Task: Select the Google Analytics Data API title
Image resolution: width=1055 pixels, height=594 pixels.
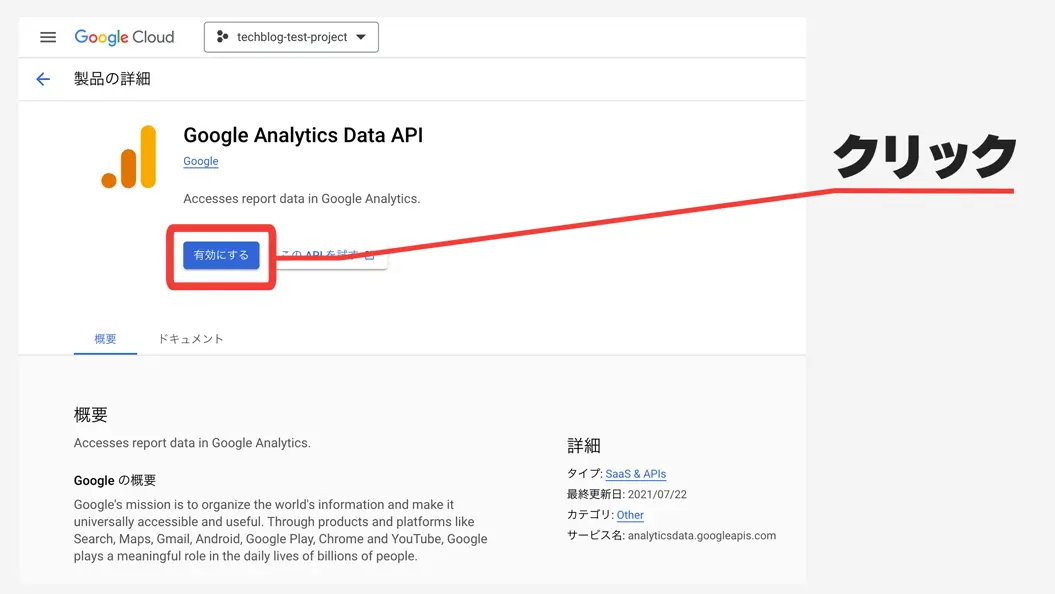Action: [x=303, y=135]
